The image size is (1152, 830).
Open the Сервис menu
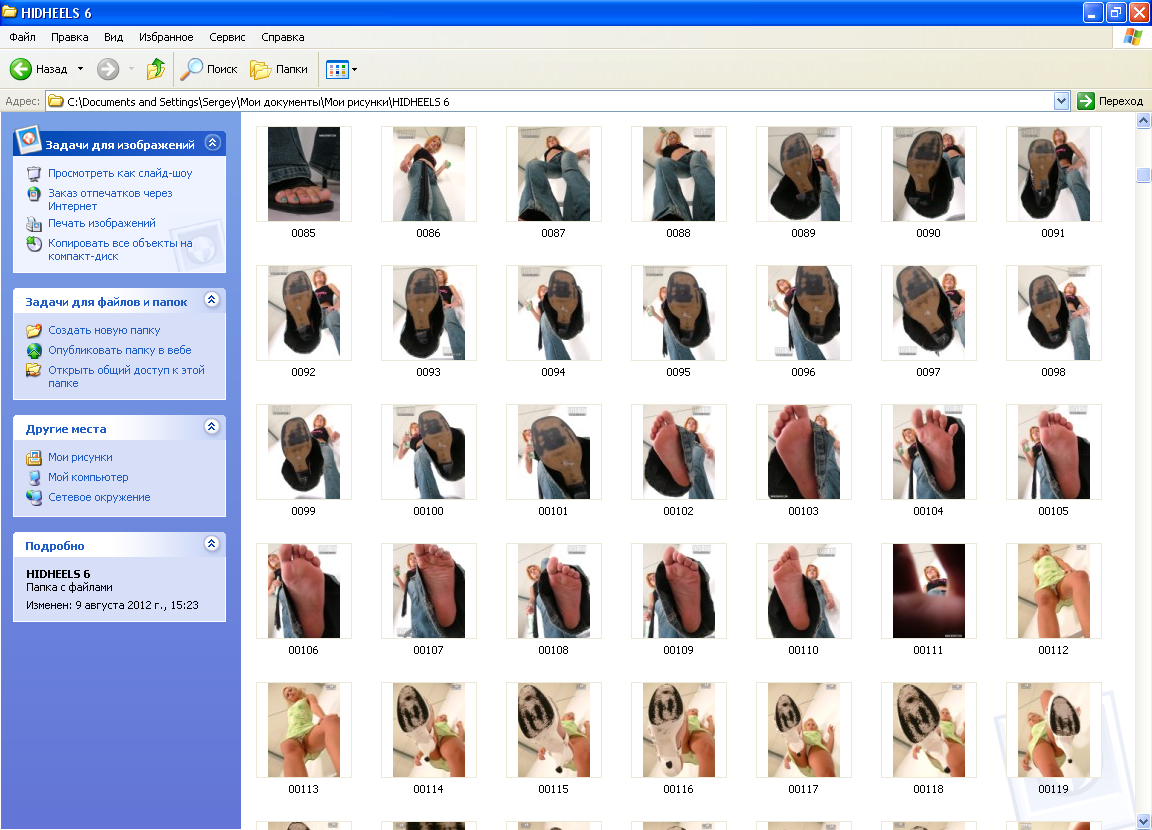tap(227, 37)
